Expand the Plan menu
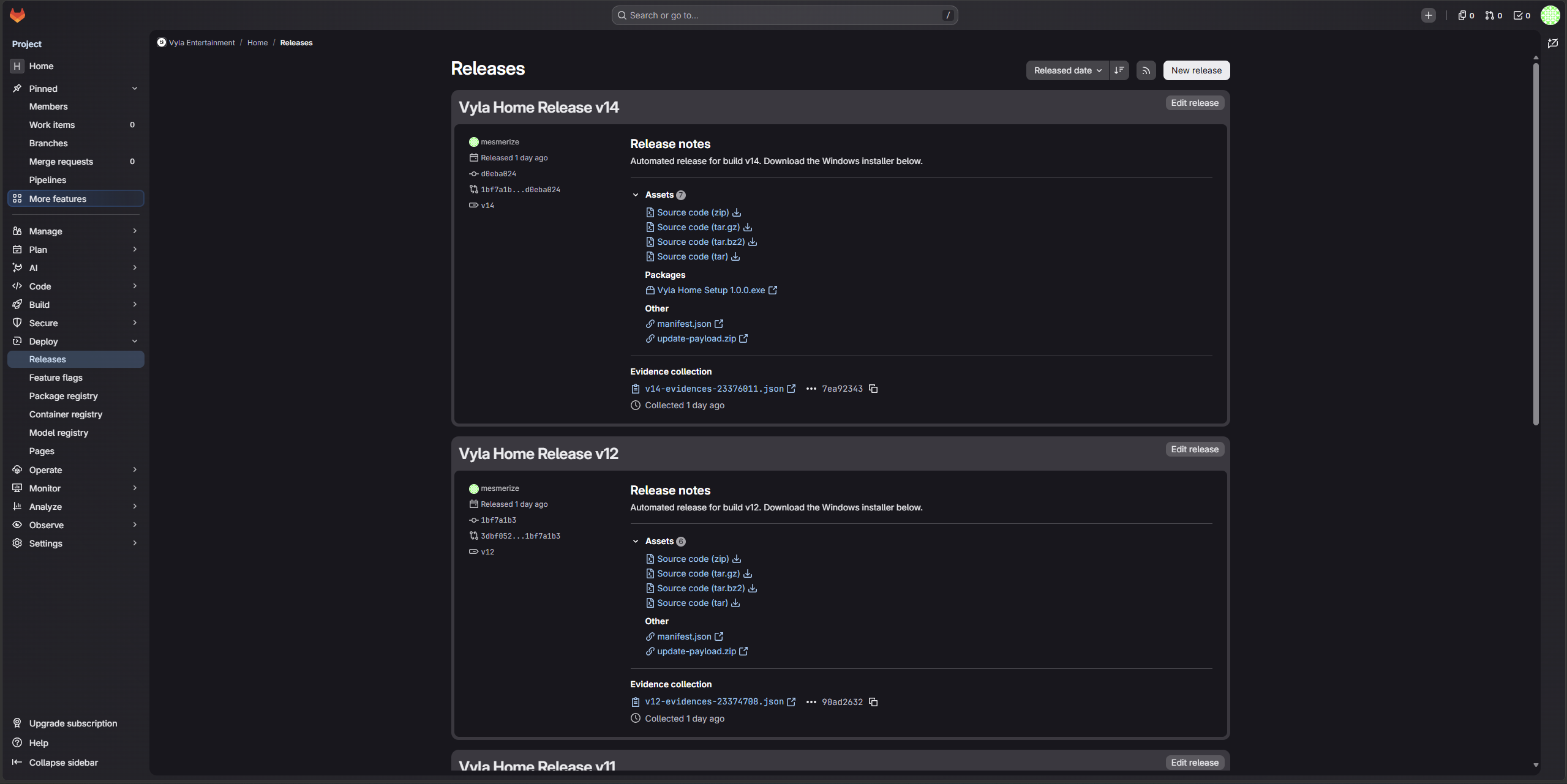Image resolution: width=1567 pixels, height=784 pixels. (x=76, y=250)
